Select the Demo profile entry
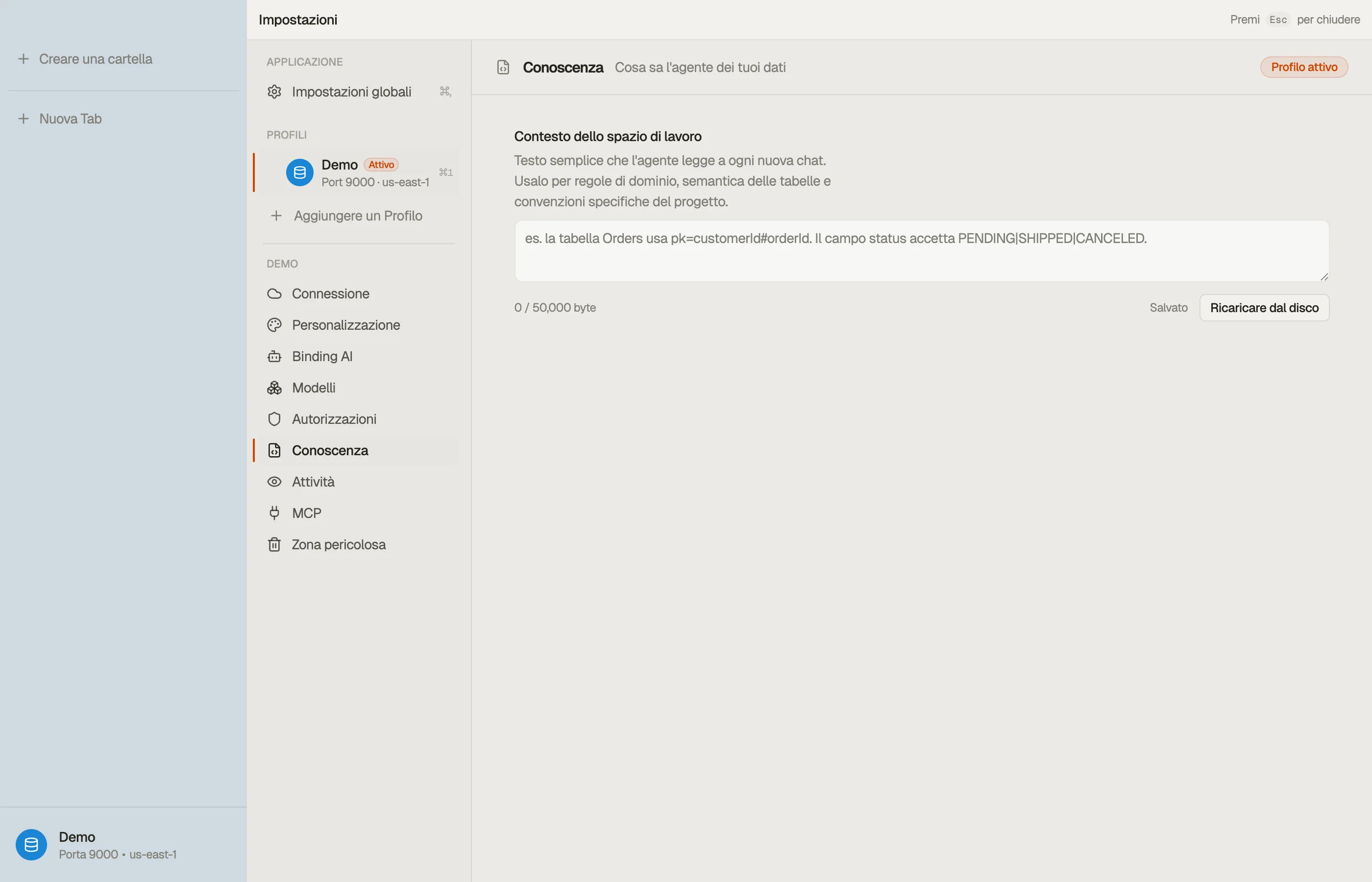1372x882 pixels. [x=359, y=172]
